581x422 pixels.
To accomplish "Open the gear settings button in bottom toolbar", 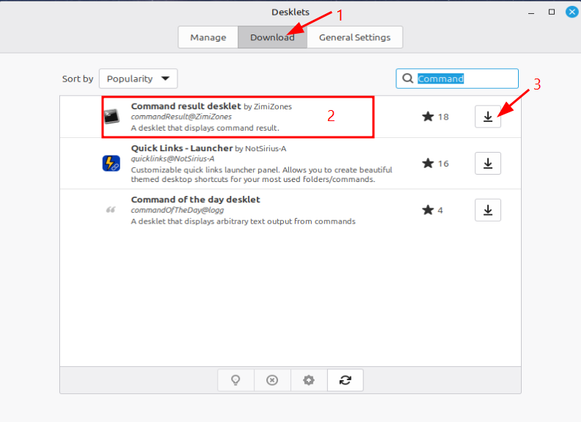I will (308, 380).
